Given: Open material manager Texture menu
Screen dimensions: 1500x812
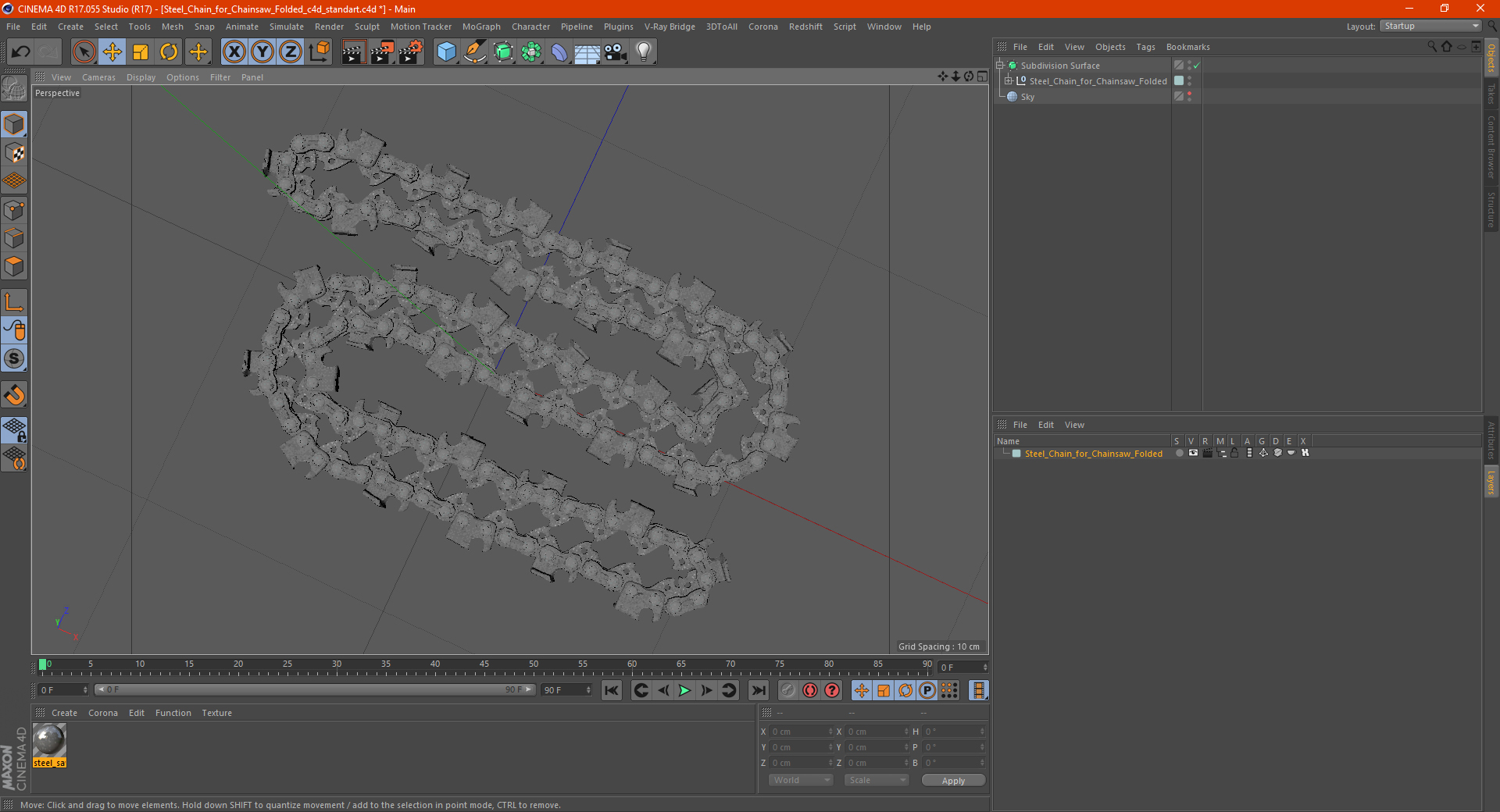Looking at the screenshot, I should tap(216, 713).
